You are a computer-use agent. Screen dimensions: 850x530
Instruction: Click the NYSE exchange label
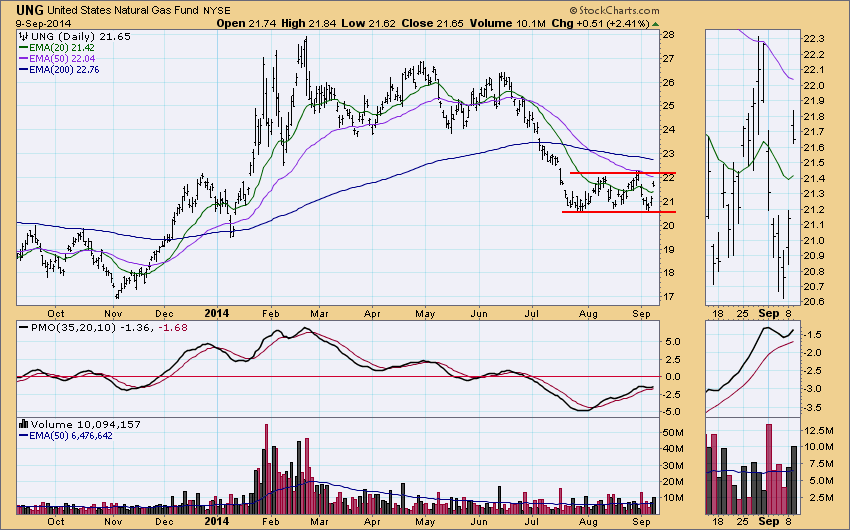[217, 10]
